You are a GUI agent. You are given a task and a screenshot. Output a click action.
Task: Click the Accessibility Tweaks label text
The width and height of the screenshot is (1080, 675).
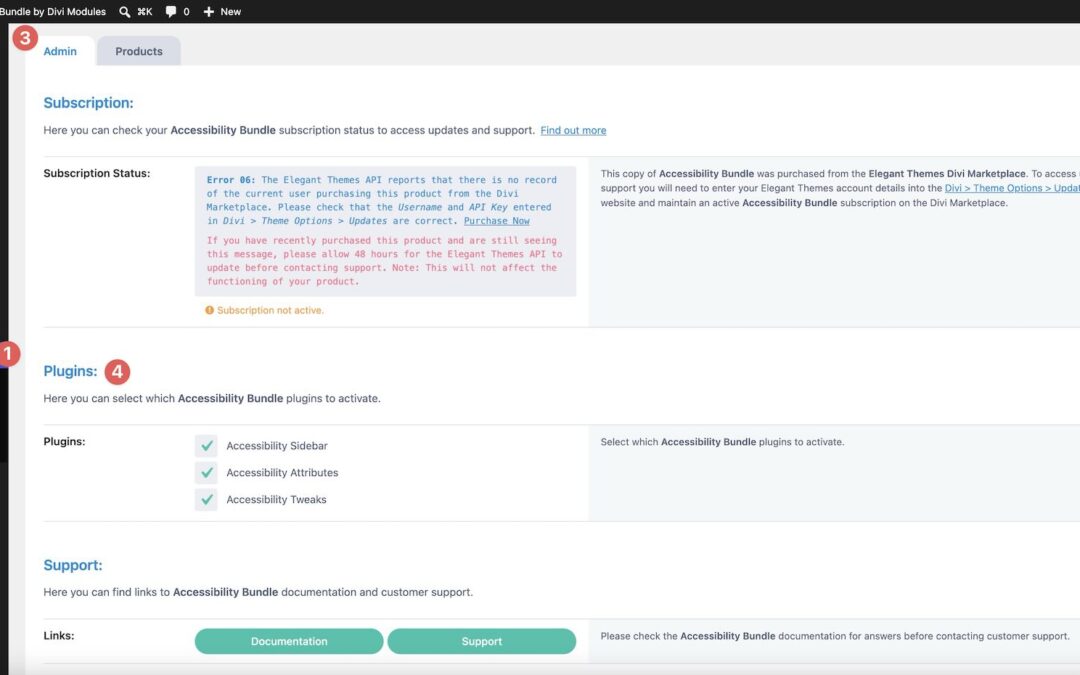pos(276,500)
